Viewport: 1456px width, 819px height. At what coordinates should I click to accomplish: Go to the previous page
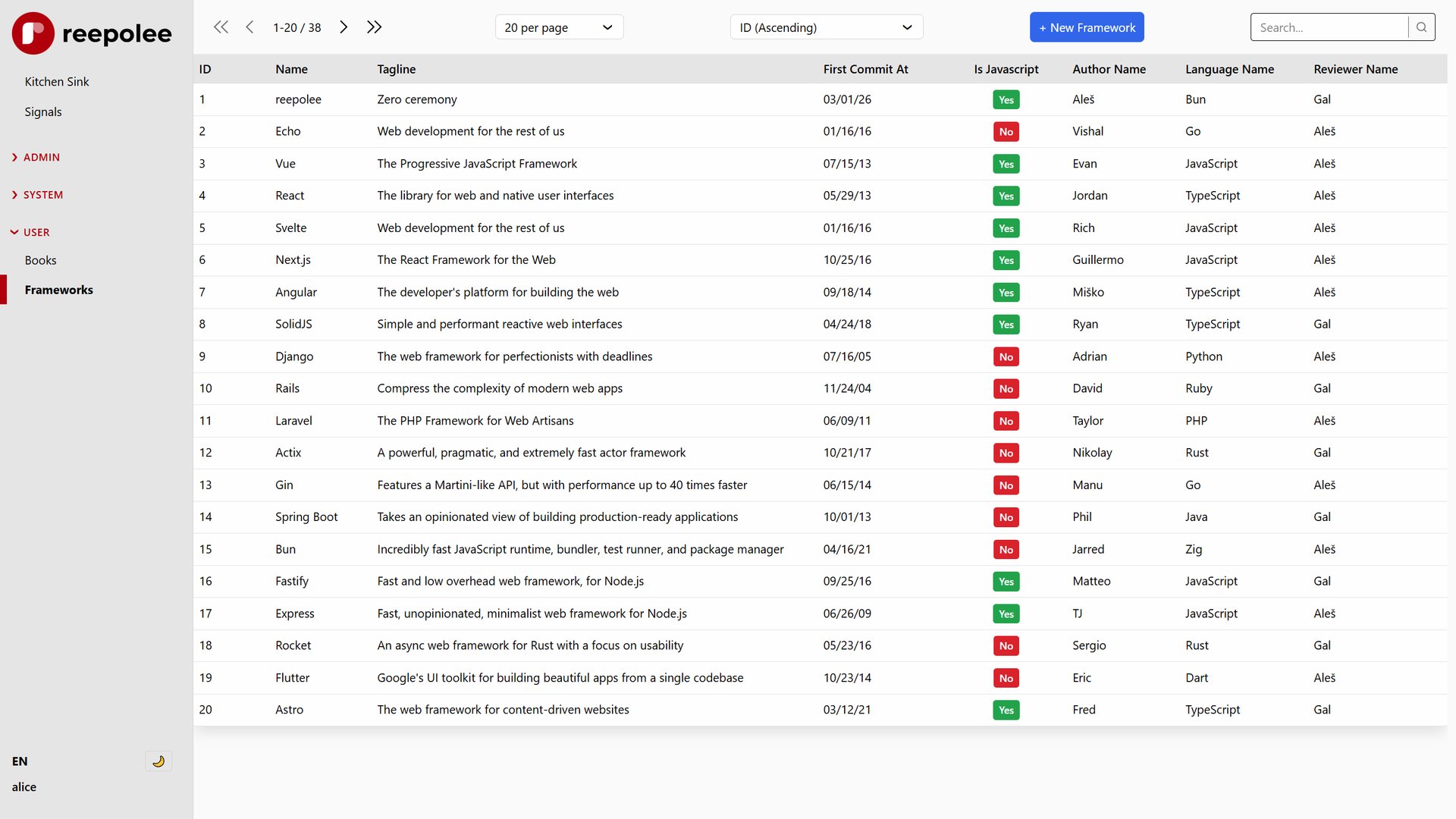[x=249, y=27]
